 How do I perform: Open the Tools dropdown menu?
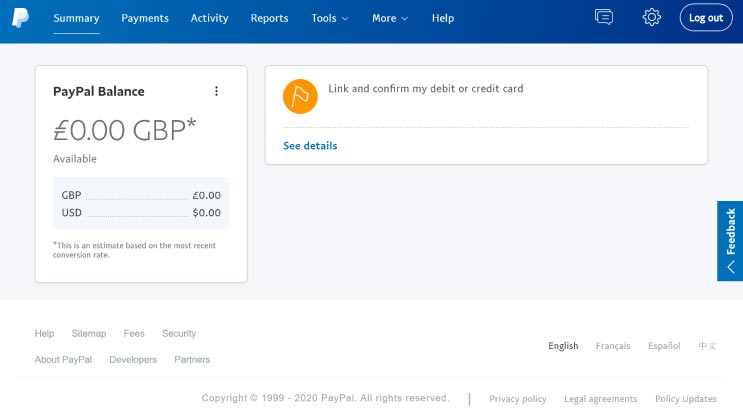(330, 18)
